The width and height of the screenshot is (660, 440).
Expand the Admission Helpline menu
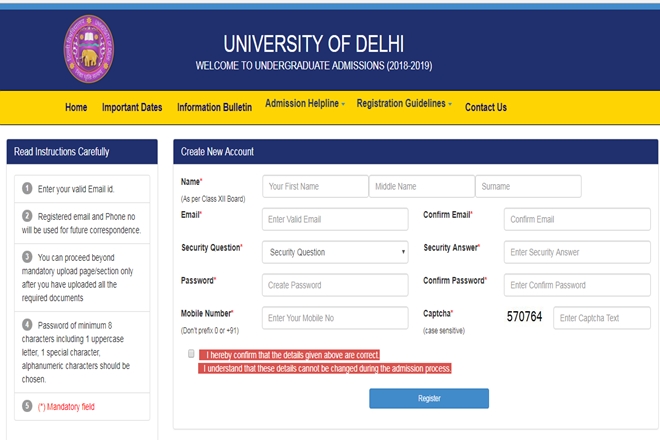(305, 104)
